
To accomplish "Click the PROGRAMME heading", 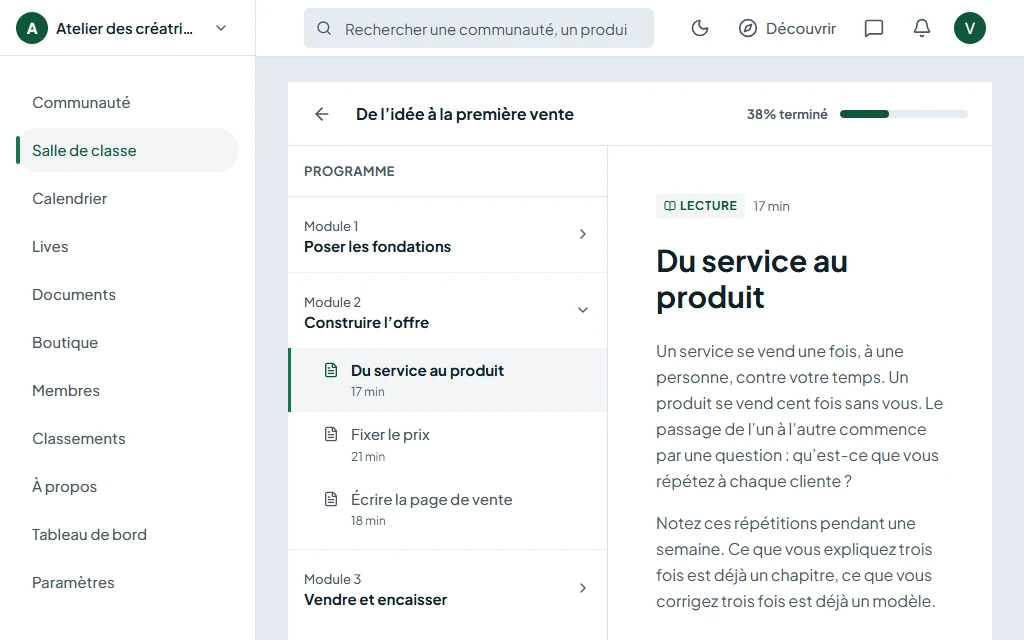I will pyautogui.click(x=349, y=171).
